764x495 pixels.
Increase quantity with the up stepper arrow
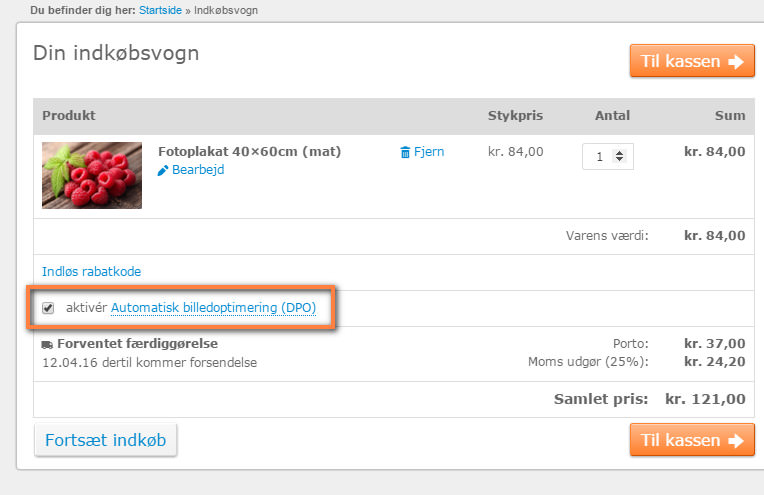pos(619,152)
